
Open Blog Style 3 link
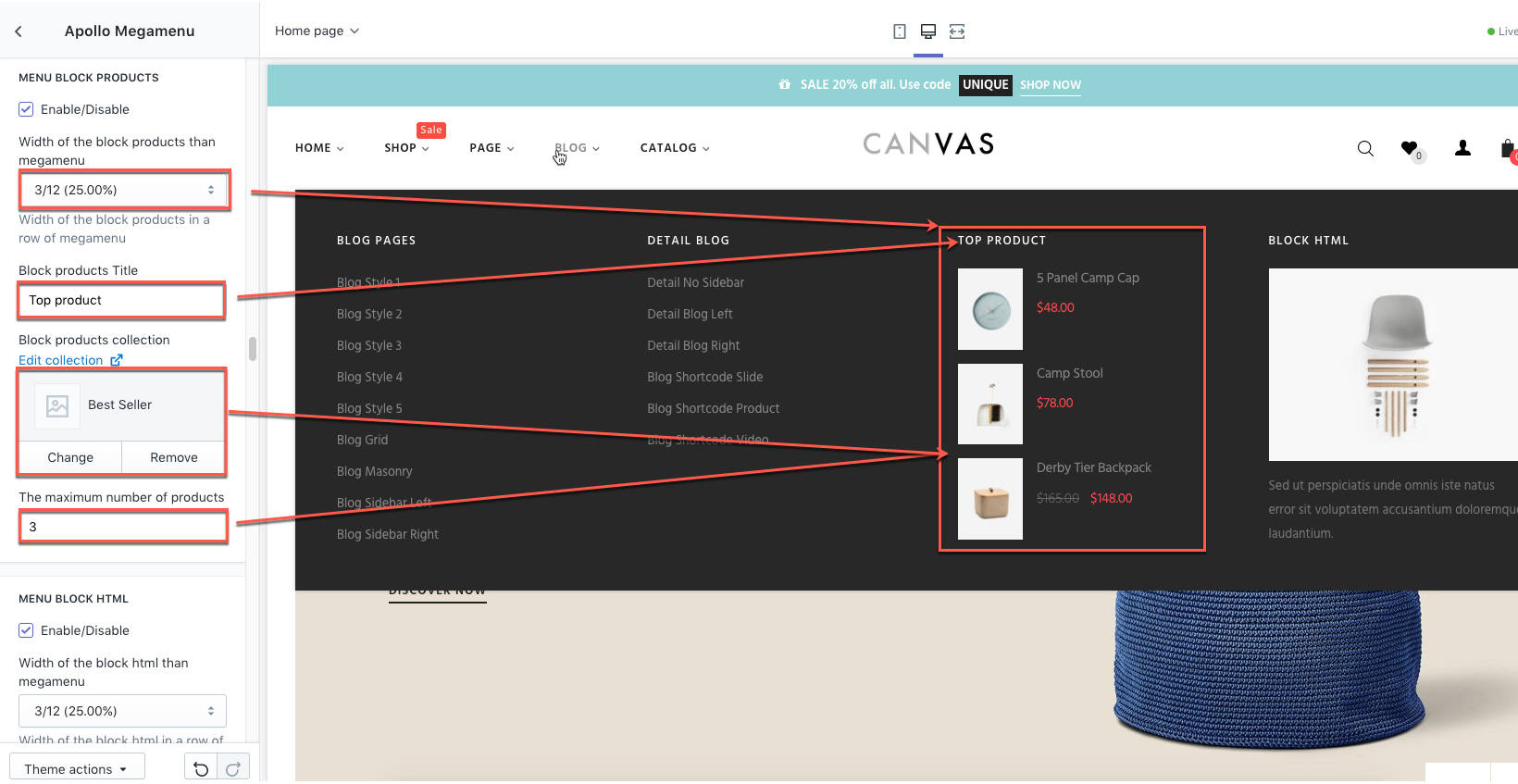click(x=369, y=345)
